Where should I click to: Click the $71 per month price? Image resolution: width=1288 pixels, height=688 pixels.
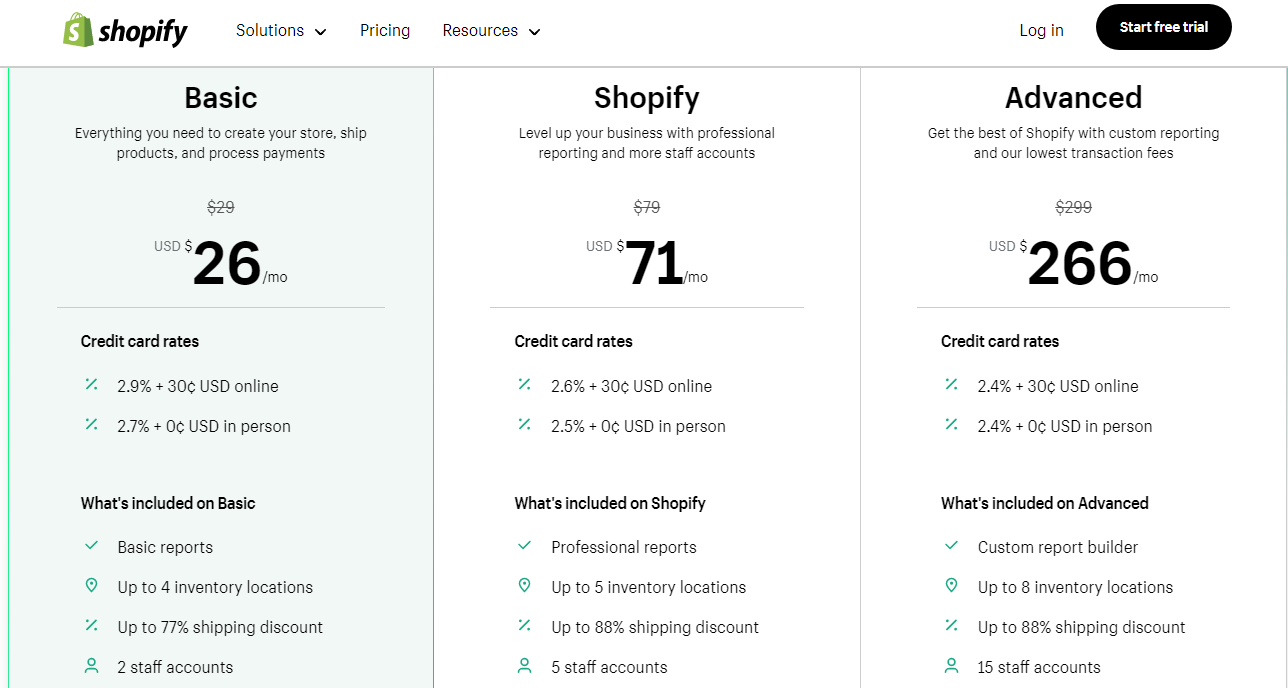[x=647, y=263]
